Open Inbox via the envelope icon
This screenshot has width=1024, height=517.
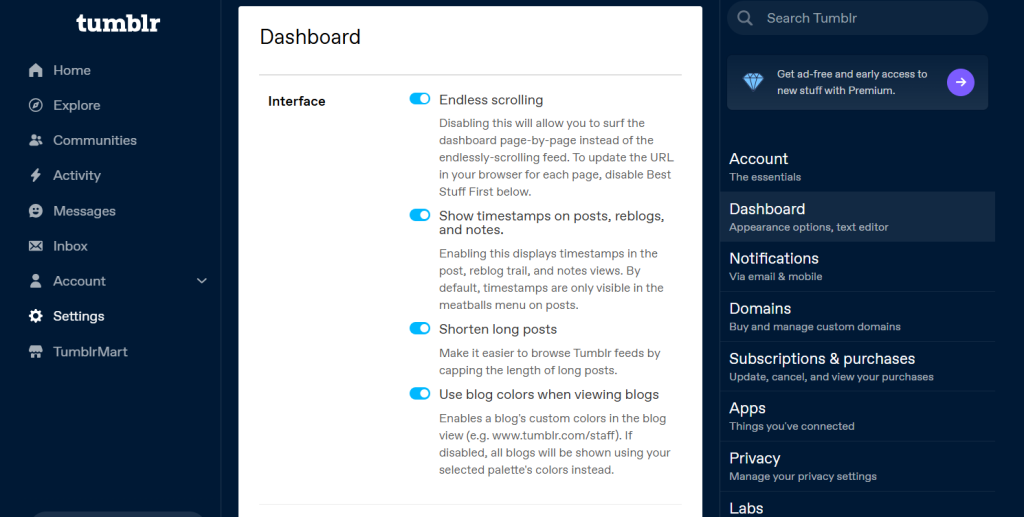click(x=36, y=246)
